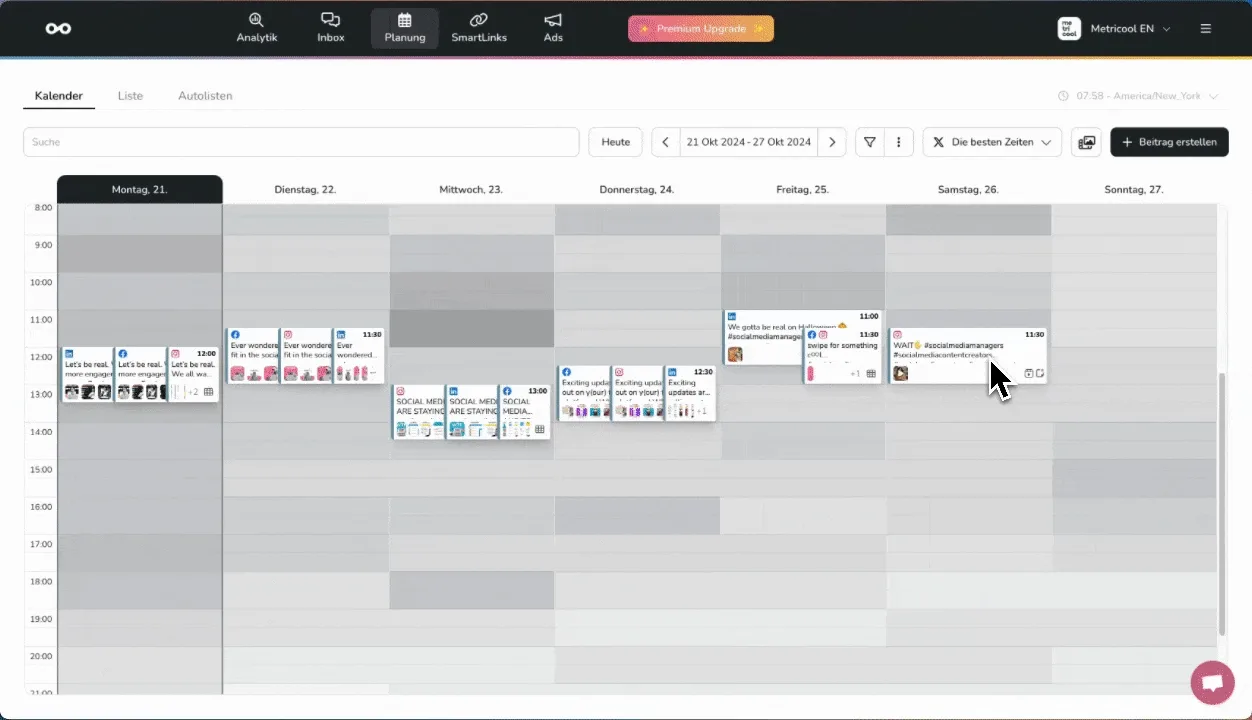Open the hamburger menu at top right
The width and height of the screenshot is (1252, 720).
[1206, 29]
